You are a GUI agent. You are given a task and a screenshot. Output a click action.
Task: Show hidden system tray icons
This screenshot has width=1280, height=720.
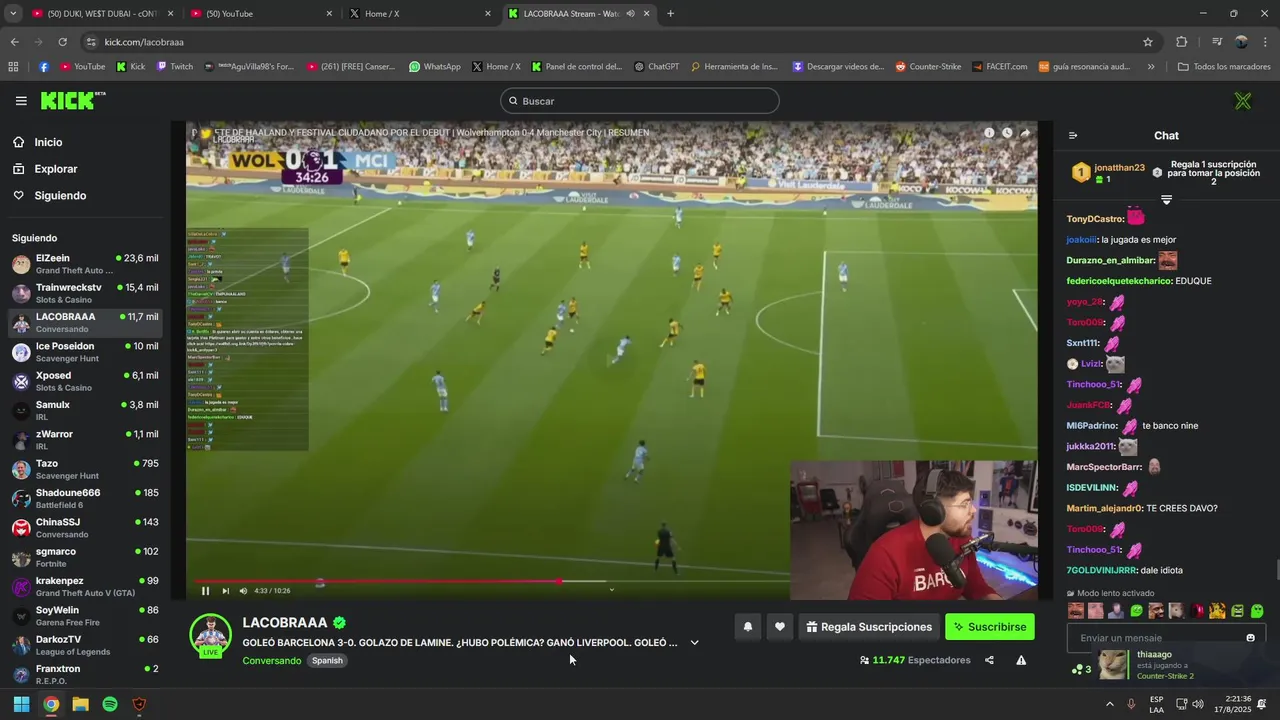(1111, 704)
